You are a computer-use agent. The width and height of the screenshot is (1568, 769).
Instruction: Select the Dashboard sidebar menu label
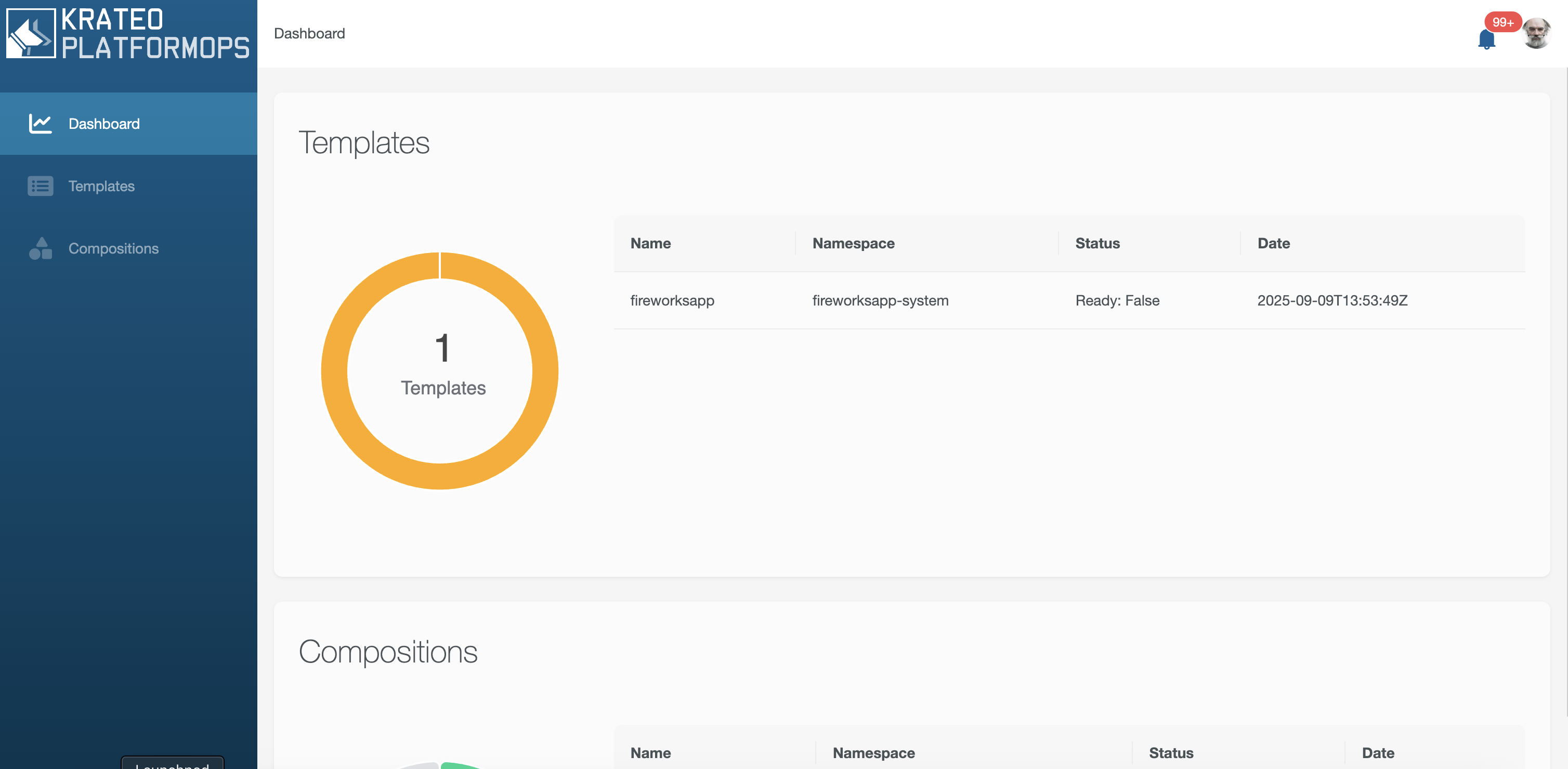tap(104, 124)
